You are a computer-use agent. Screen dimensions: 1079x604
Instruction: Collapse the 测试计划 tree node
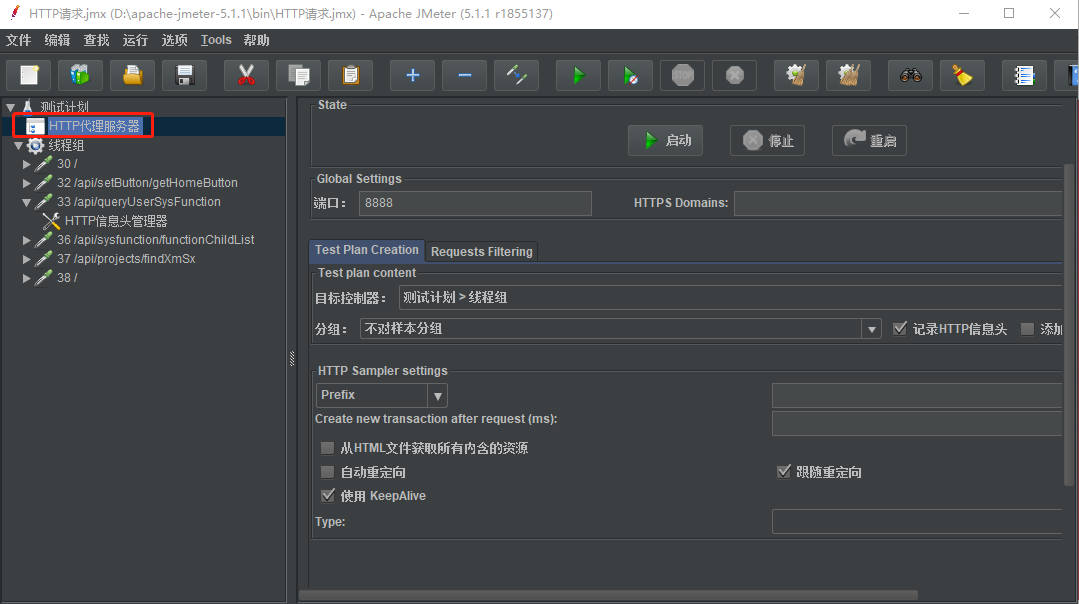tap(10, 107)
